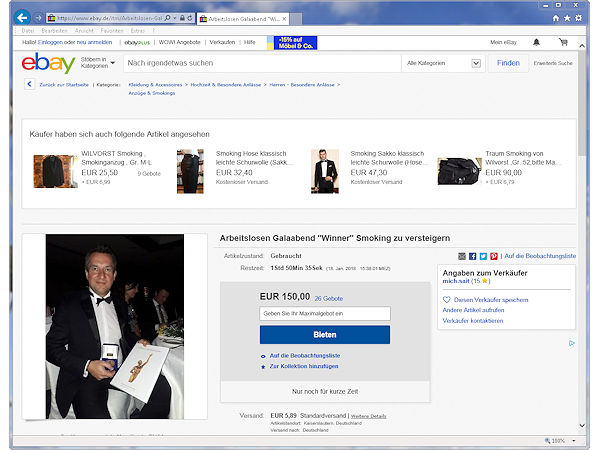The width and height of the screenshot is (600, 450).
Task: Expand Stöbern in Kategorien dropdown
Action: pos(98,63)
